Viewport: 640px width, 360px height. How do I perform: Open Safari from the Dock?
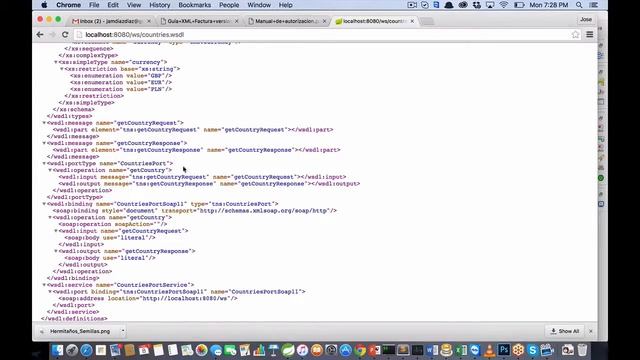86,350
